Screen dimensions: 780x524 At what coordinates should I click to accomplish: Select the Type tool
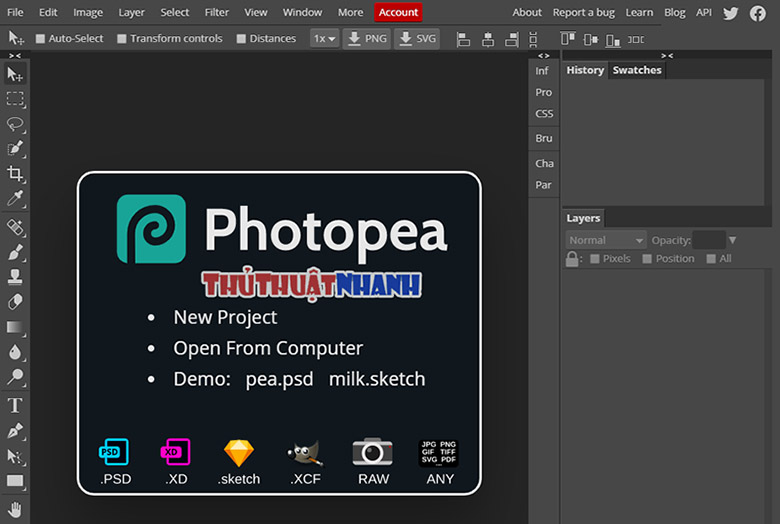[15, 406]
